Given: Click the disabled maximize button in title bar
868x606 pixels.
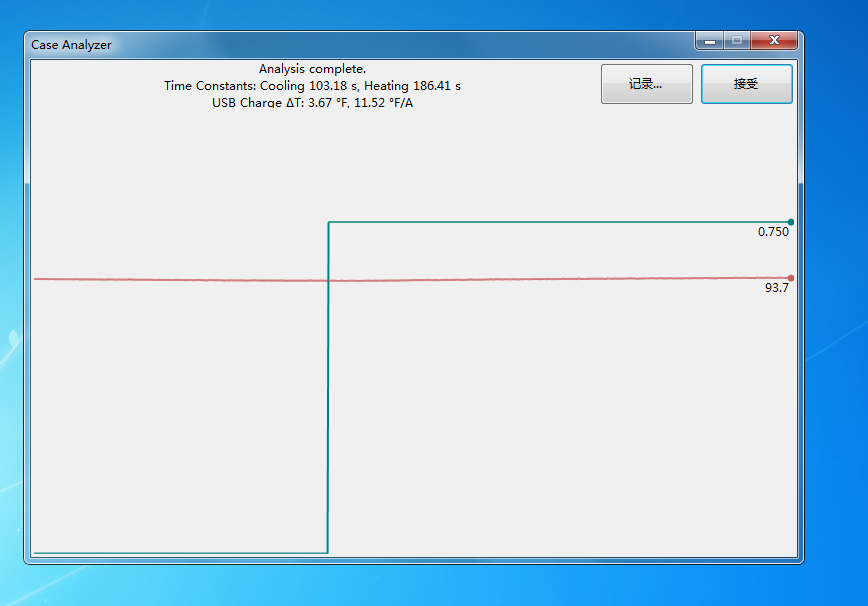Looking at the screenshot, I should [737, 40].
